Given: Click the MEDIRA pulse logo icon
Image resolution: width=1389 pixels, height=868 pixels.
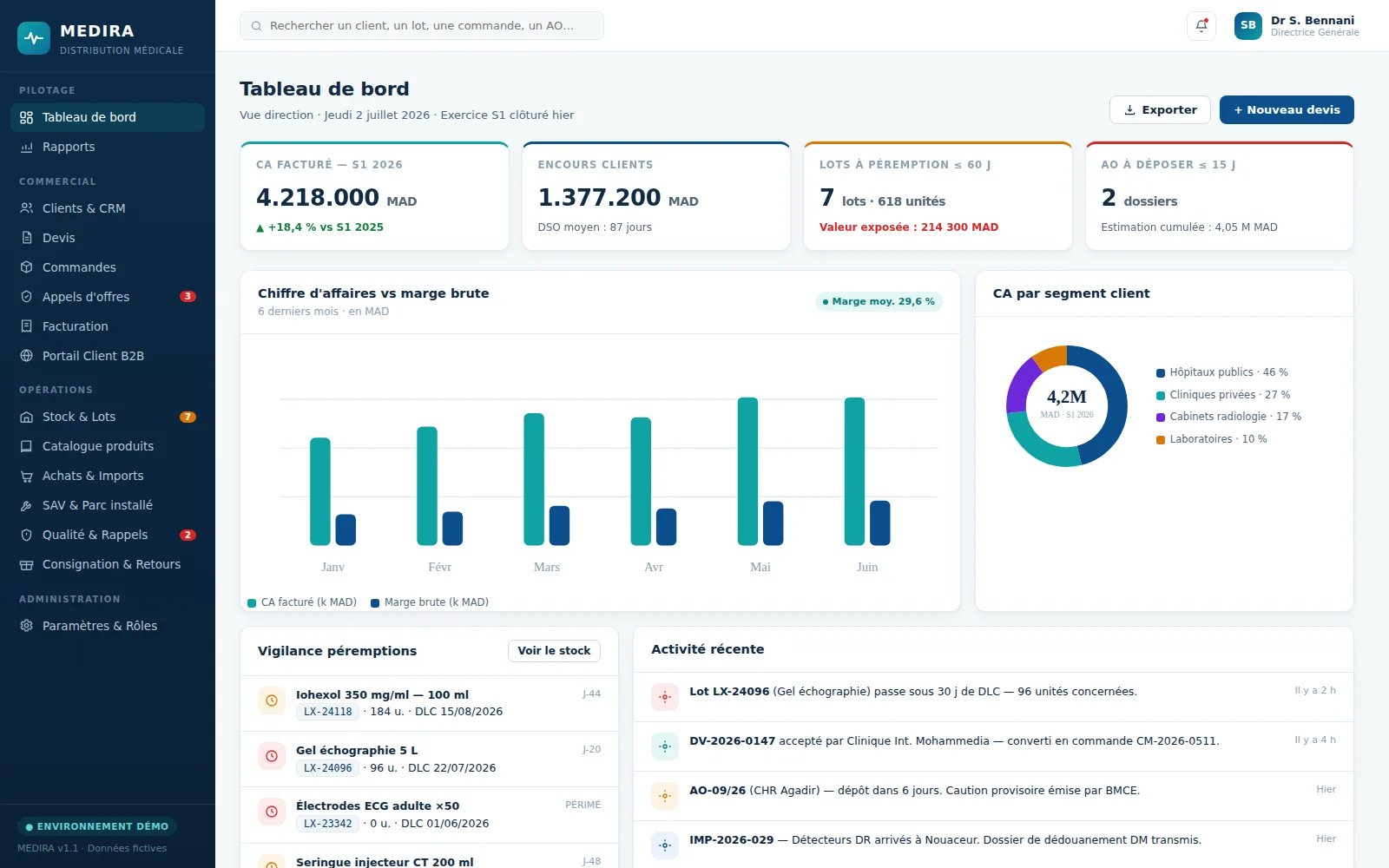Looking at the screenshot, I should click(34, 38).
